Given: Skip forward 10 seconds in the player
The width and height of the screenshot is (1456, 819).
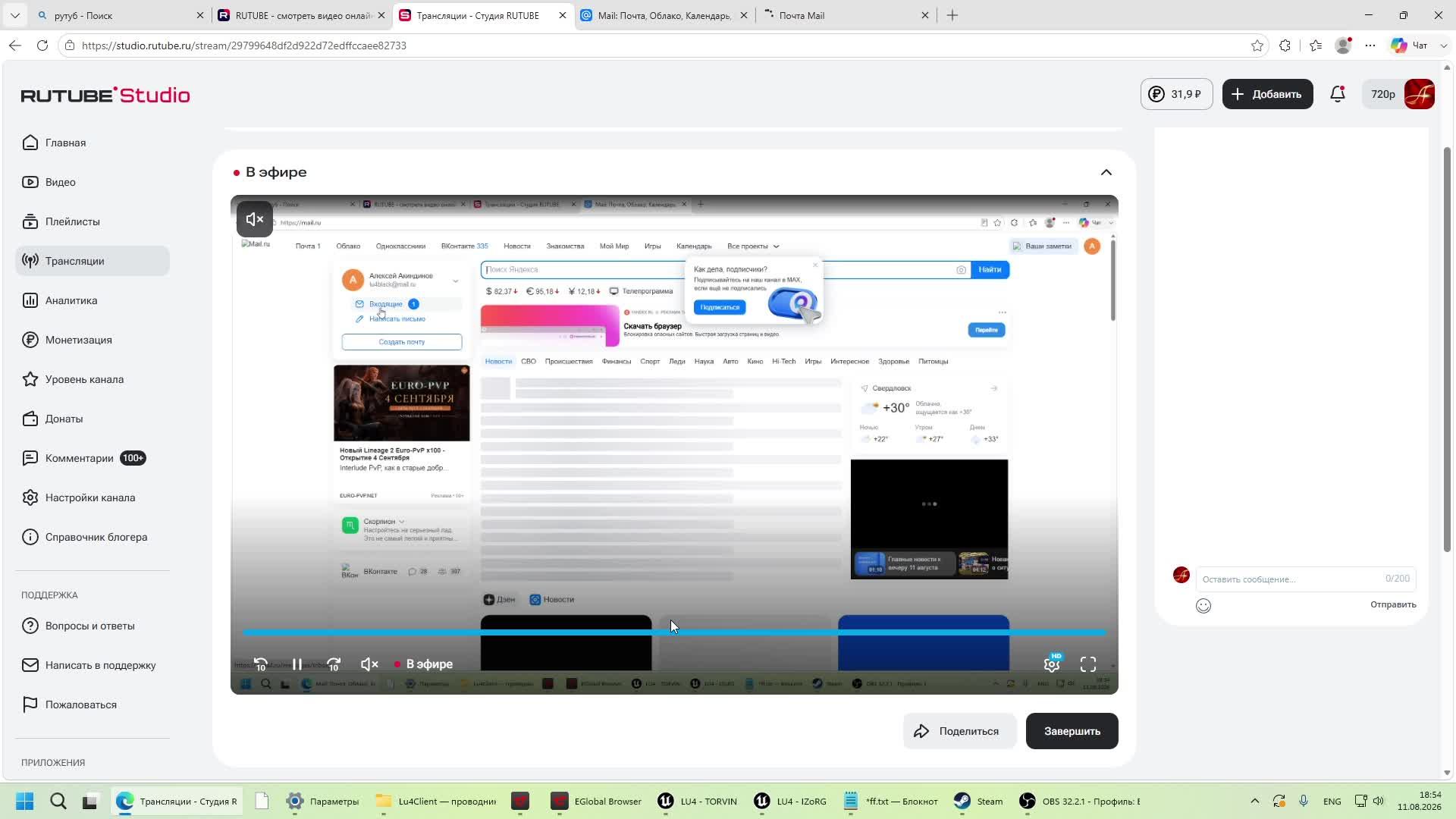Looking at the screenshot, I should click(x=334, y=664).
